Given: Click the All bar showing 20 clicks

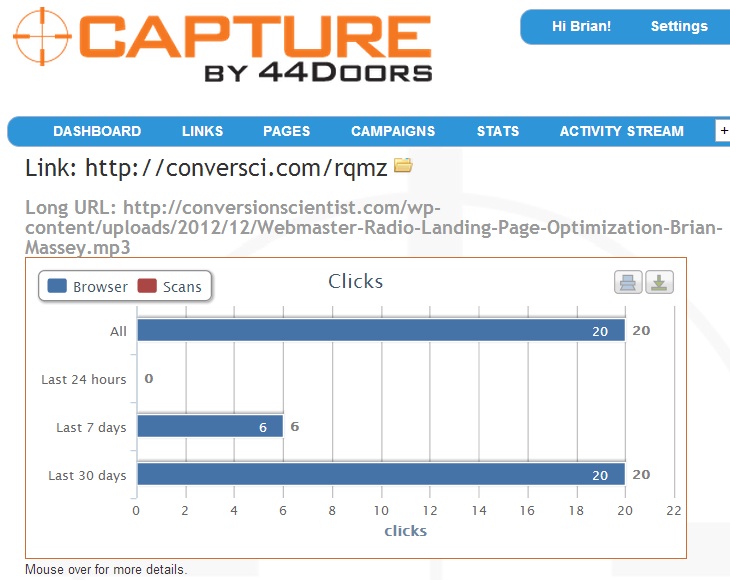Looking at the screenshot, I should pyautogui.click(x=381, y=330).
